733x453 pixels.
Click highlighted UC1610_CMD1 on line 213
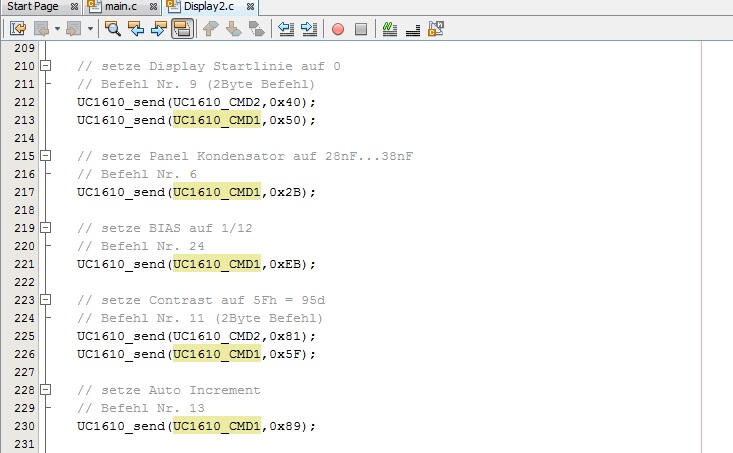(x=217, y=120)
